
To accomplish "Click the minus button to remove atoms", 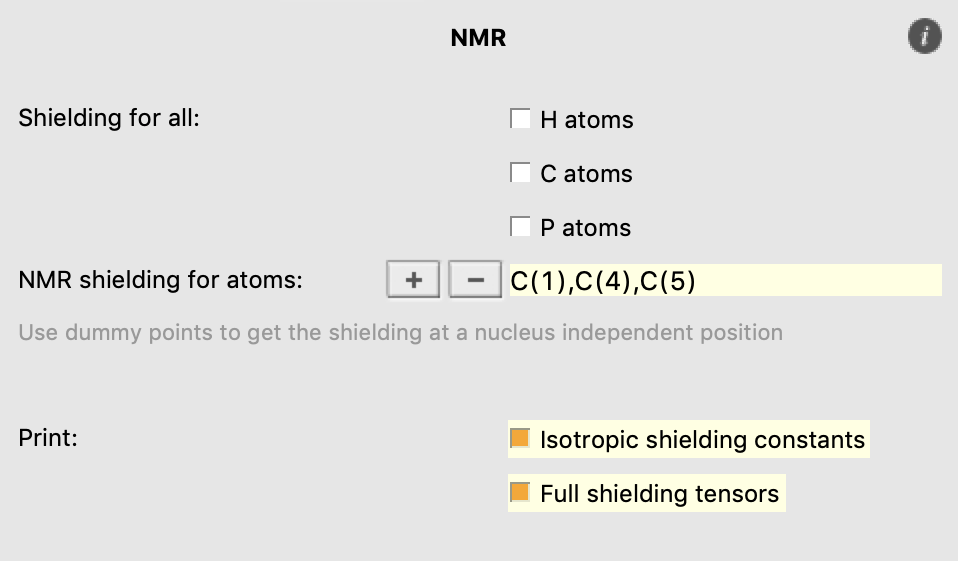I will (x=475, y=281).
